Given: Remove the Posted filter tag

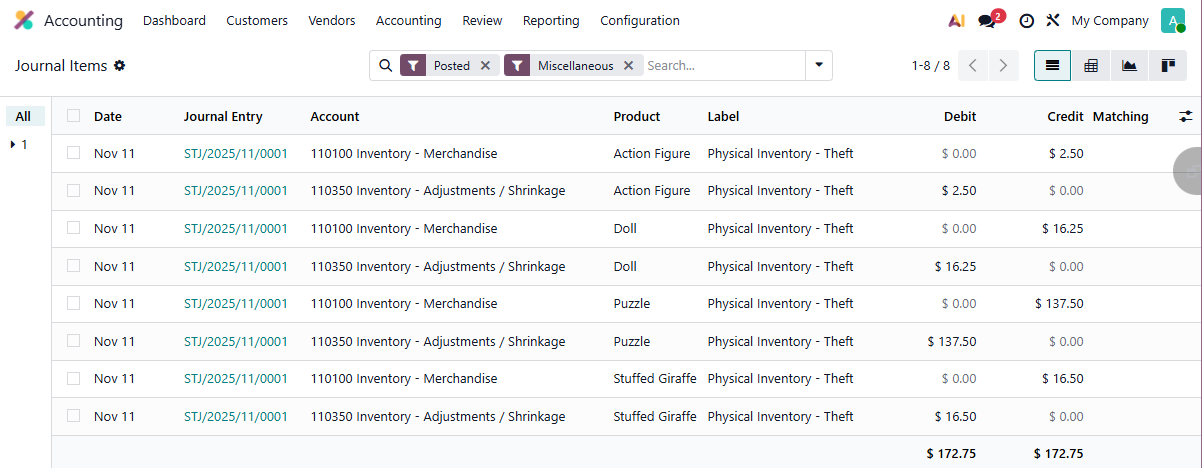Looking at the screenshot, I should coord(485,66).
